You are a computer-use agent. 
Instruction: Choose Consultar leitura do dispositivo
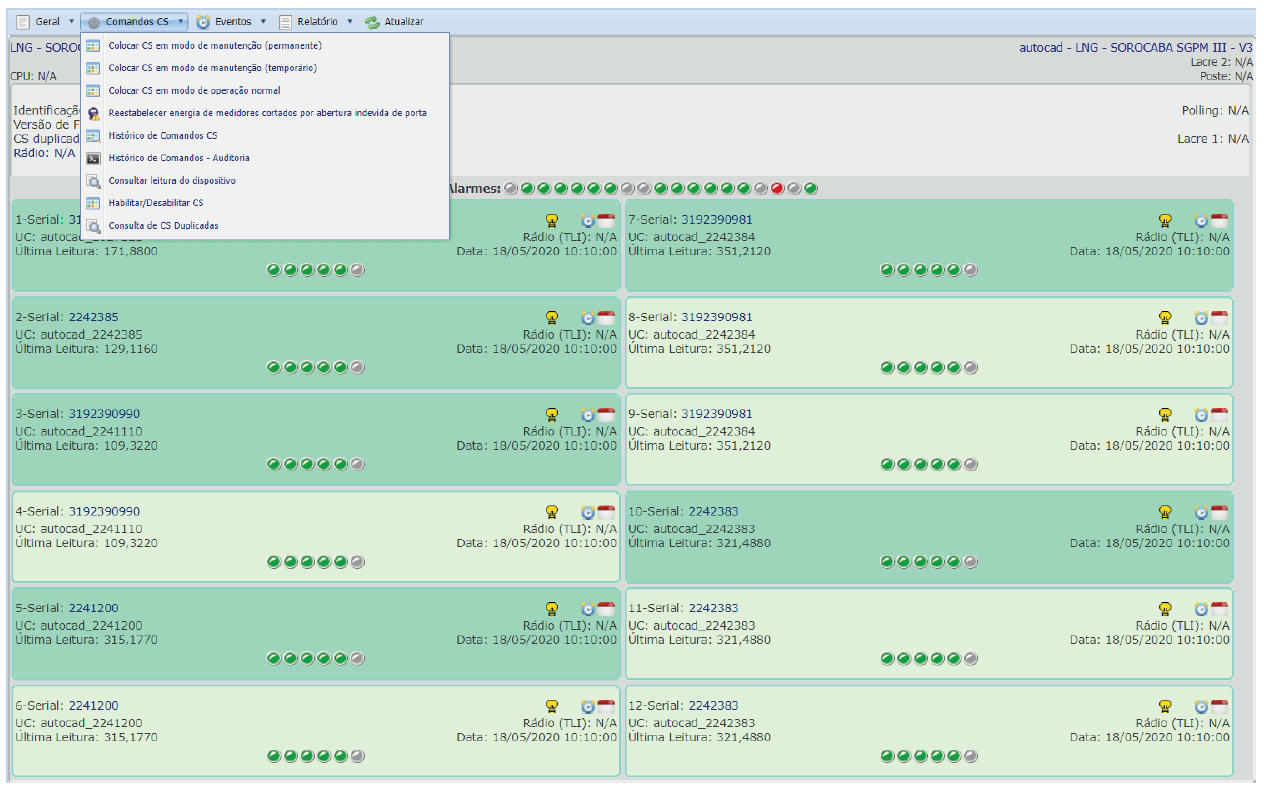[171, 181]
